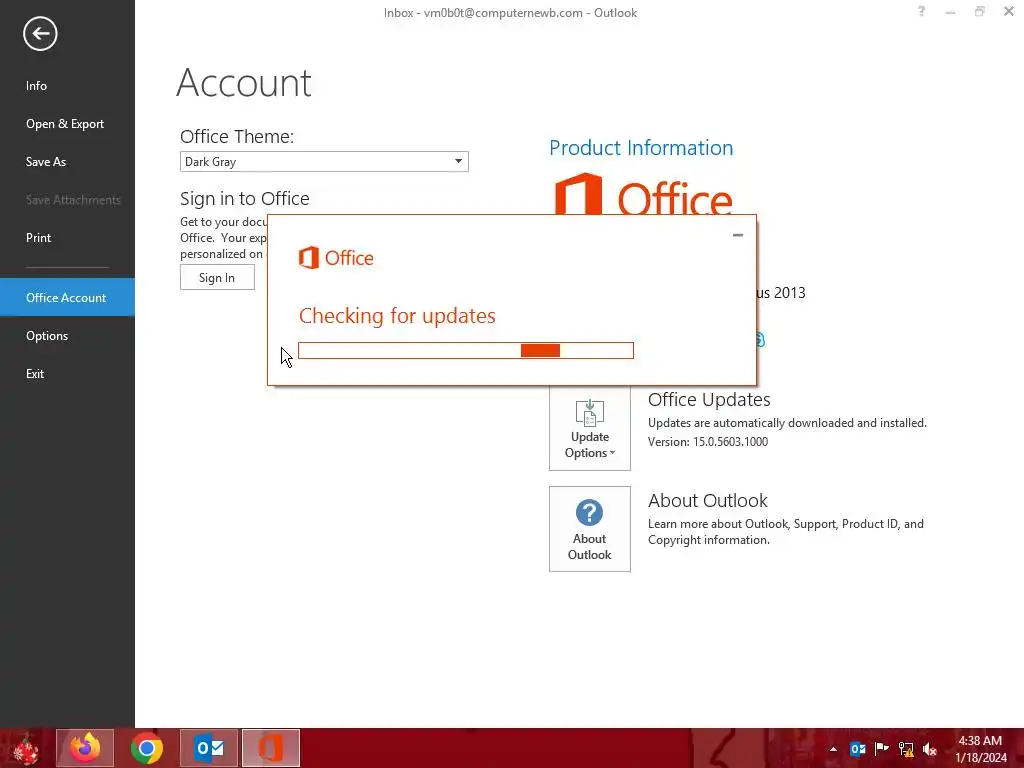The image size is (1024, 768).
Task: Open the Update Options dropdown button
Action: (590, 429)
